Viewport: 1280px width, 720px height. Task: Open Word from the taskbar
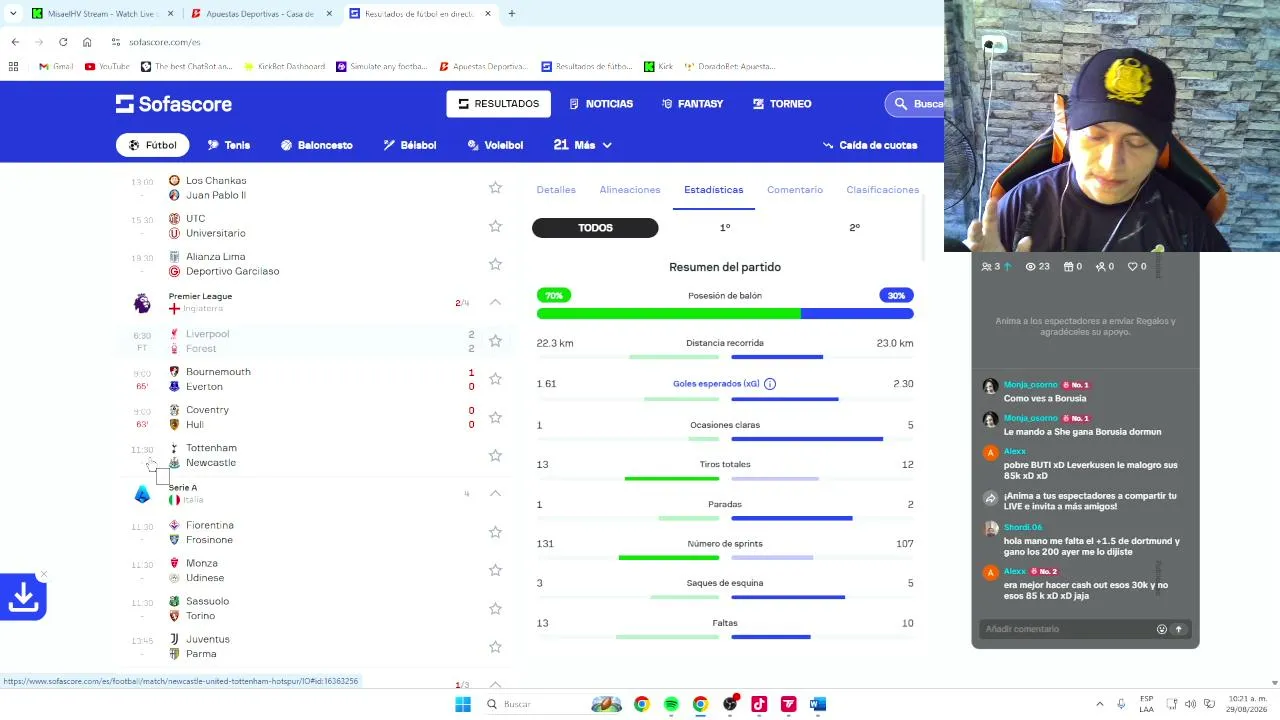pos(818,704)
